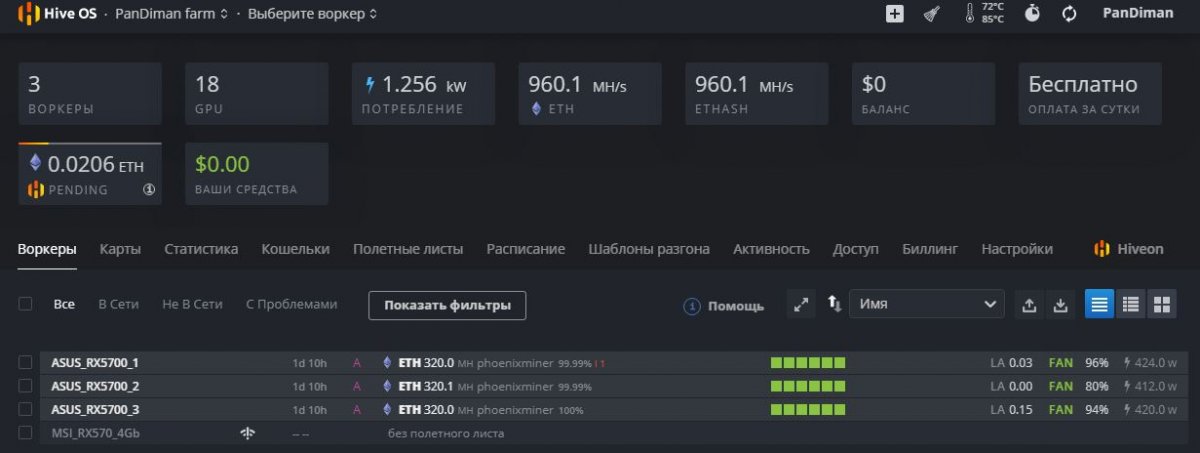1200x453 pixels.
Task: Check the MSI_RX570_4Gb worker checkbox
Action: coord(26,433)
